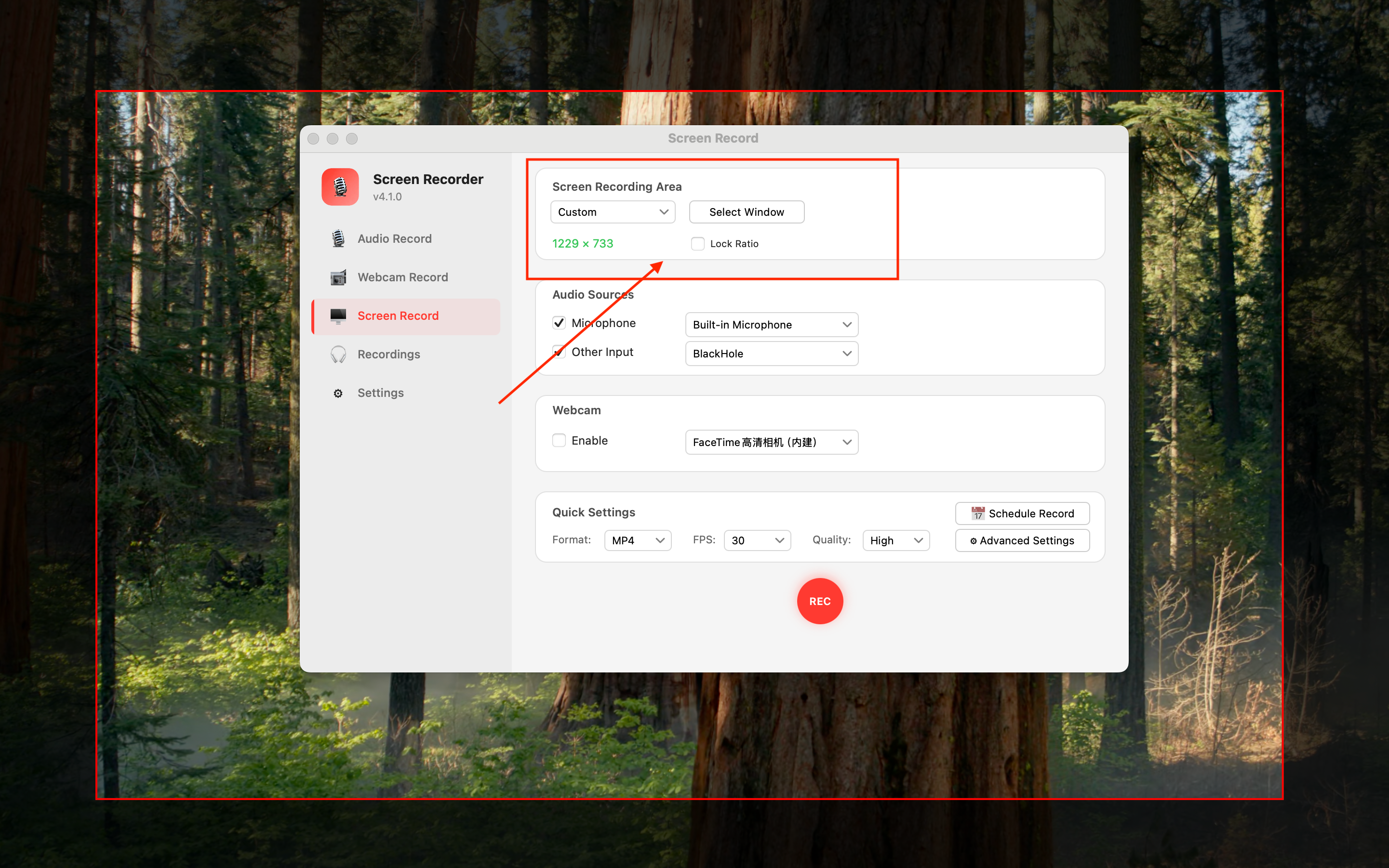Image resolution: width=1389 pixels, height=868 pixels.
Task: Click the Webcam section heading
Action: (576, 410)
